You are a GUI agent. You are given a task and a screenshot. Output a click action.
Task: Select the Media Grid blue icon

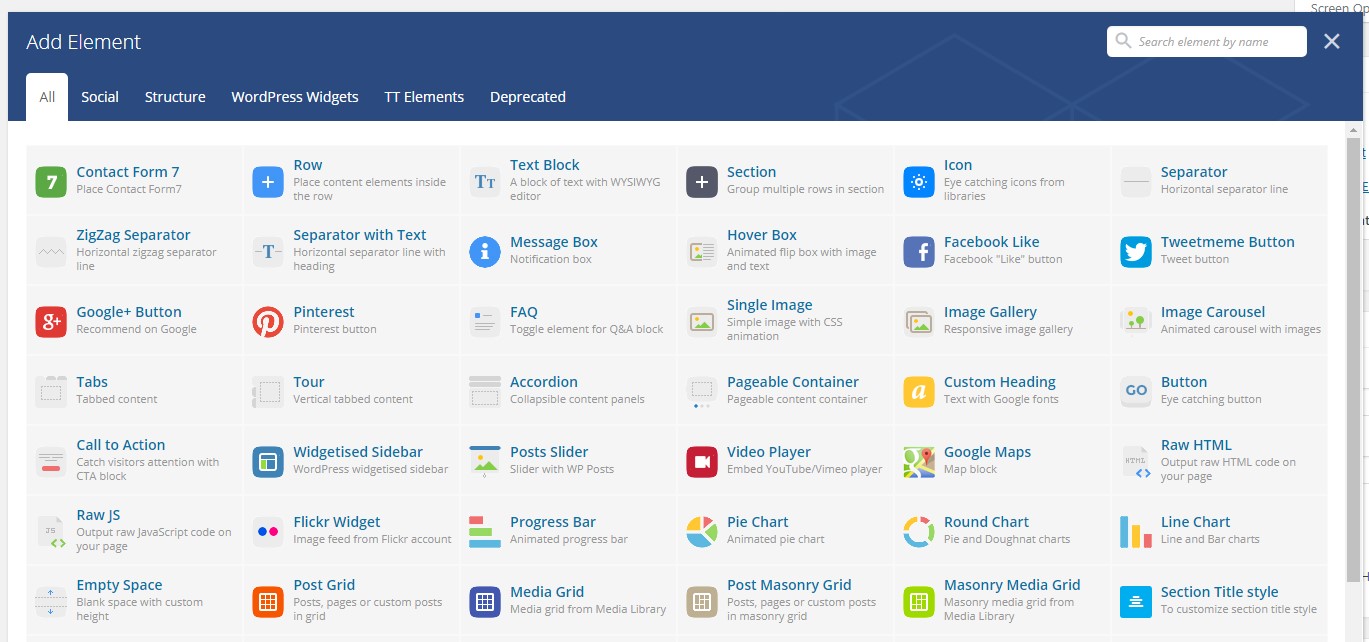click(485, 602)
